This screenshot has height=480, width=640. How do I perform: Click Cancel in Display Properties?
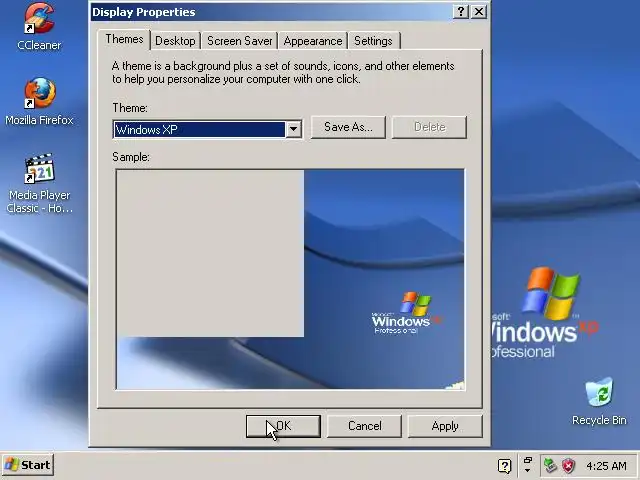[364, 426]
